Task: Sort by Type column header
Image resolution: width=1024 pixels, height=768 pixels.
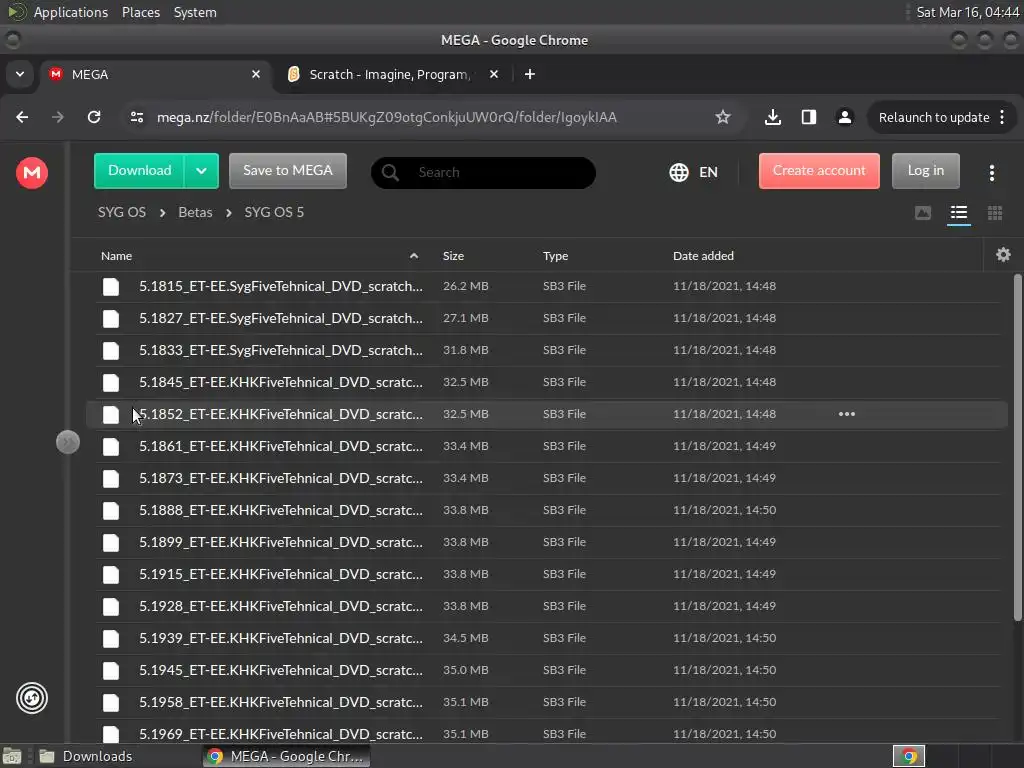Action: 555,256
